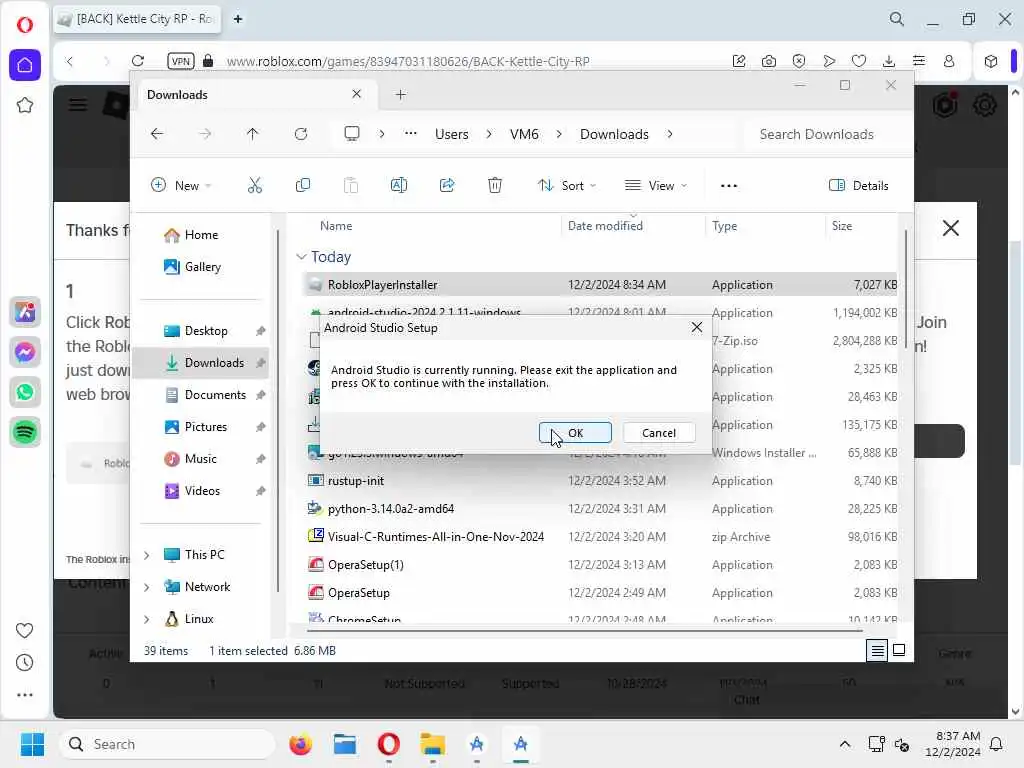The image size is (1024, 768).
Task: Open Spotify in Opera sidebar
Action: [x=25, y=432]
